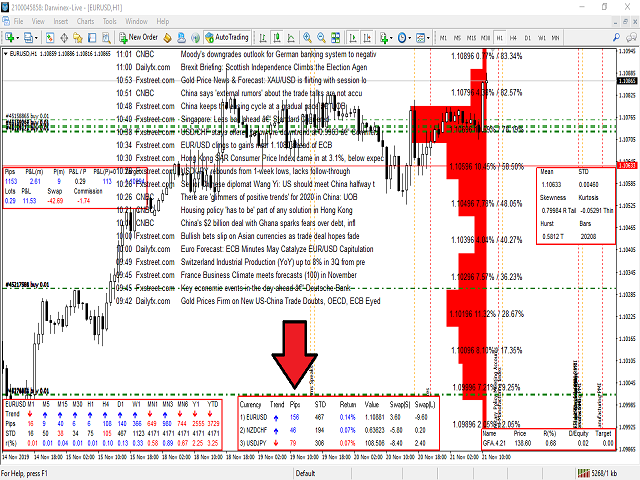
Task: Toggle Auto Scroll chart icon
Action: (x=353, y=38)
